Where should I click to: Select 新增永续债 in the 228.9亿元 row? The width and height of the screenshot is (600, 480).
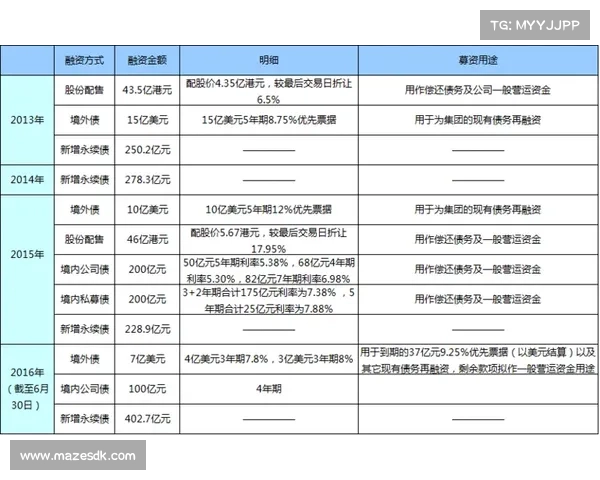(84, 329)
